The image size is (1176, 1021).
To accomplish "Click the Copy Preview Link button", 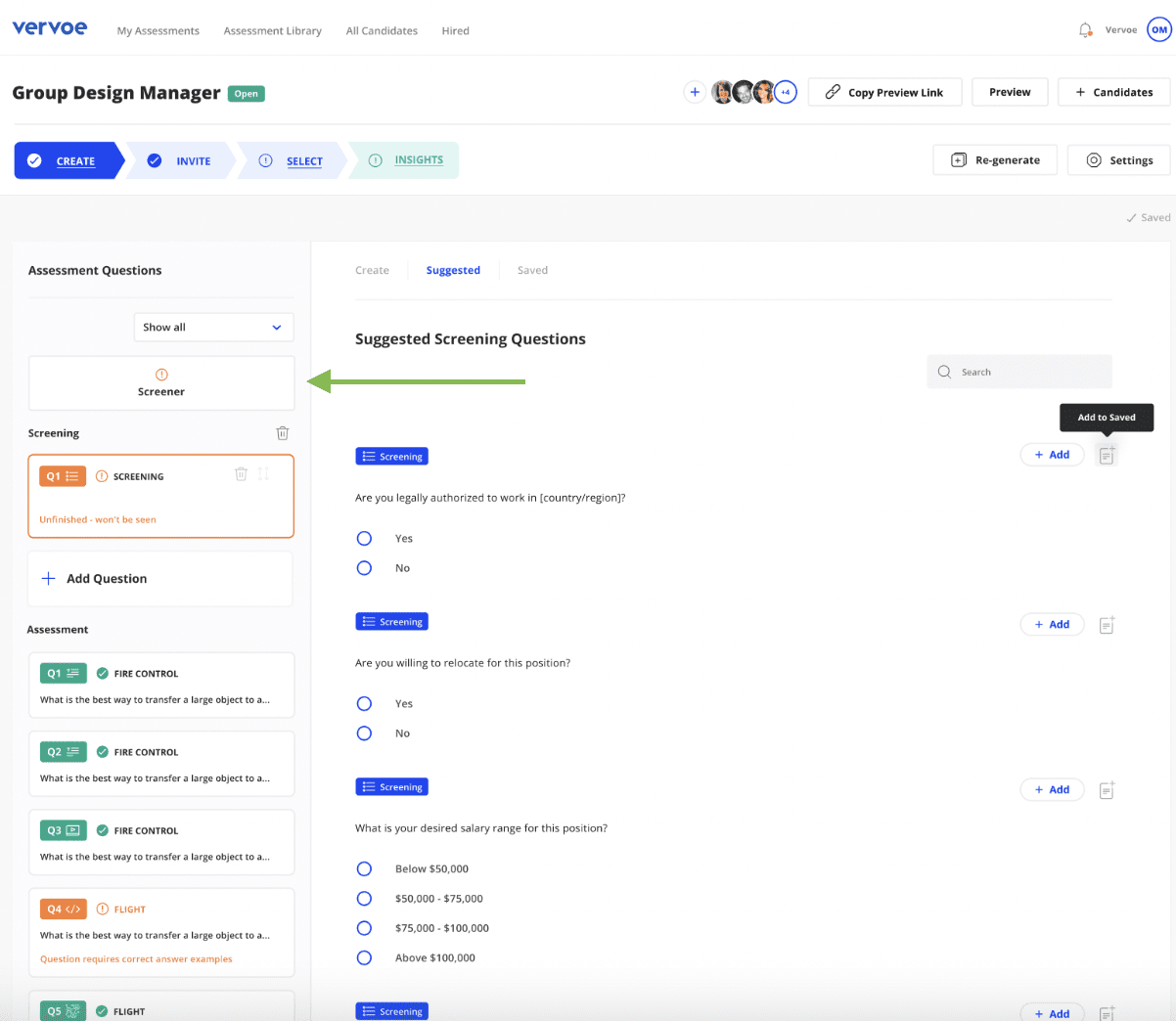I will click(884, 91).
